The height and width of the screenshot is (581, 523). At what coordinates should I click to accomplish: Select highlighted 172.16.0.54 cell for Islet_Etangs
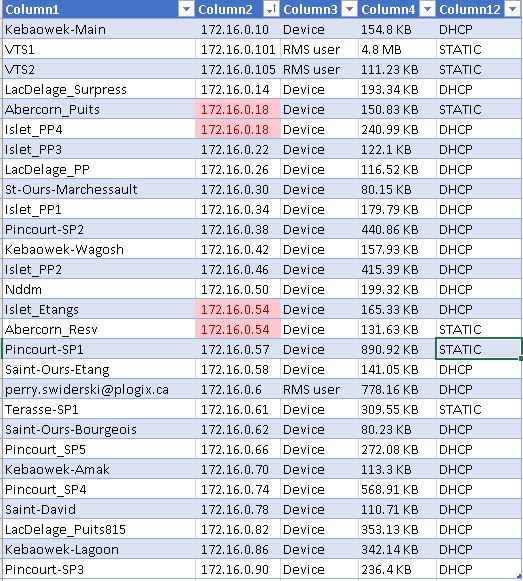tap(238, 309)
